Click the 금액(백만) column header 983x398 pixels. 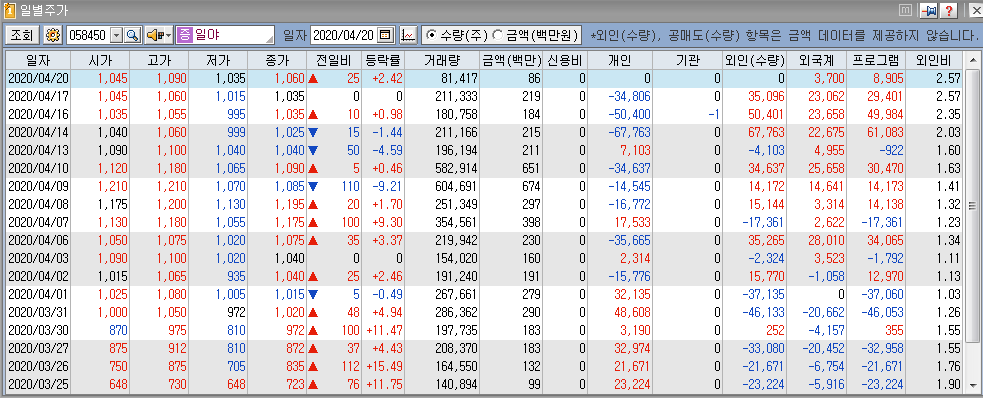tap(512, 61)
